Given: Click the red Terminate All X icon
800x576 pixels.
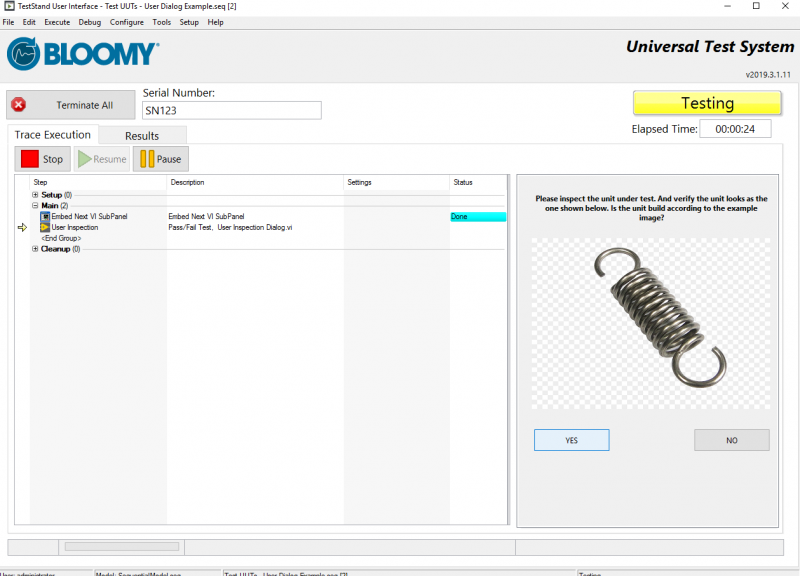Looking at the screenshot, I should (19, 105).
